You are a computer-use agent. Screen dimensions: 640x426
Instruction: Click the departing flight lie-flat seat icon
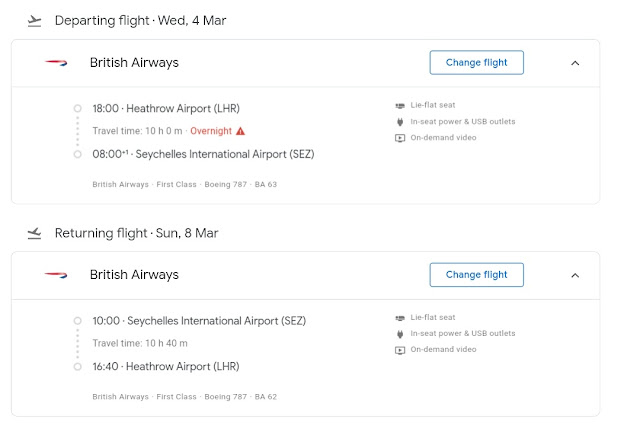(400, 105)
